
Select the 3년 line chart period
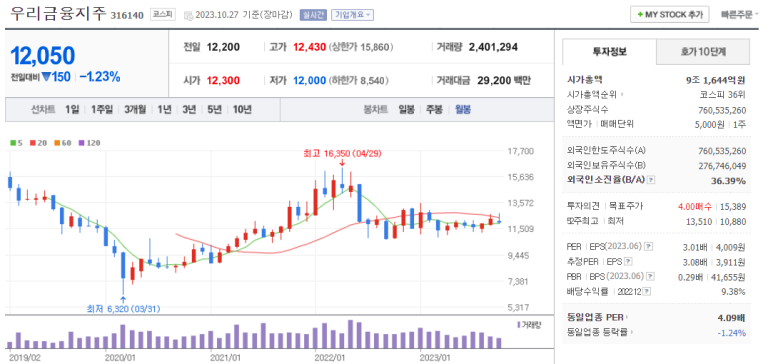click(x=189, y=109)
